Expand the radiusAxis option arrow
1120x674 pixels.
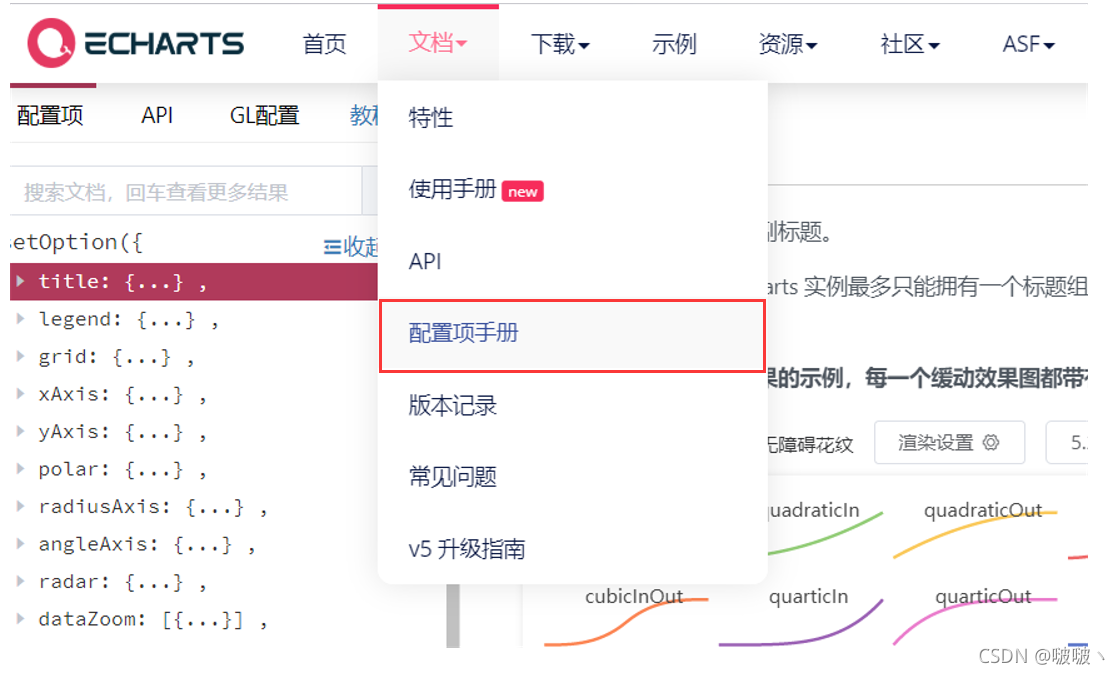(21, 506)
